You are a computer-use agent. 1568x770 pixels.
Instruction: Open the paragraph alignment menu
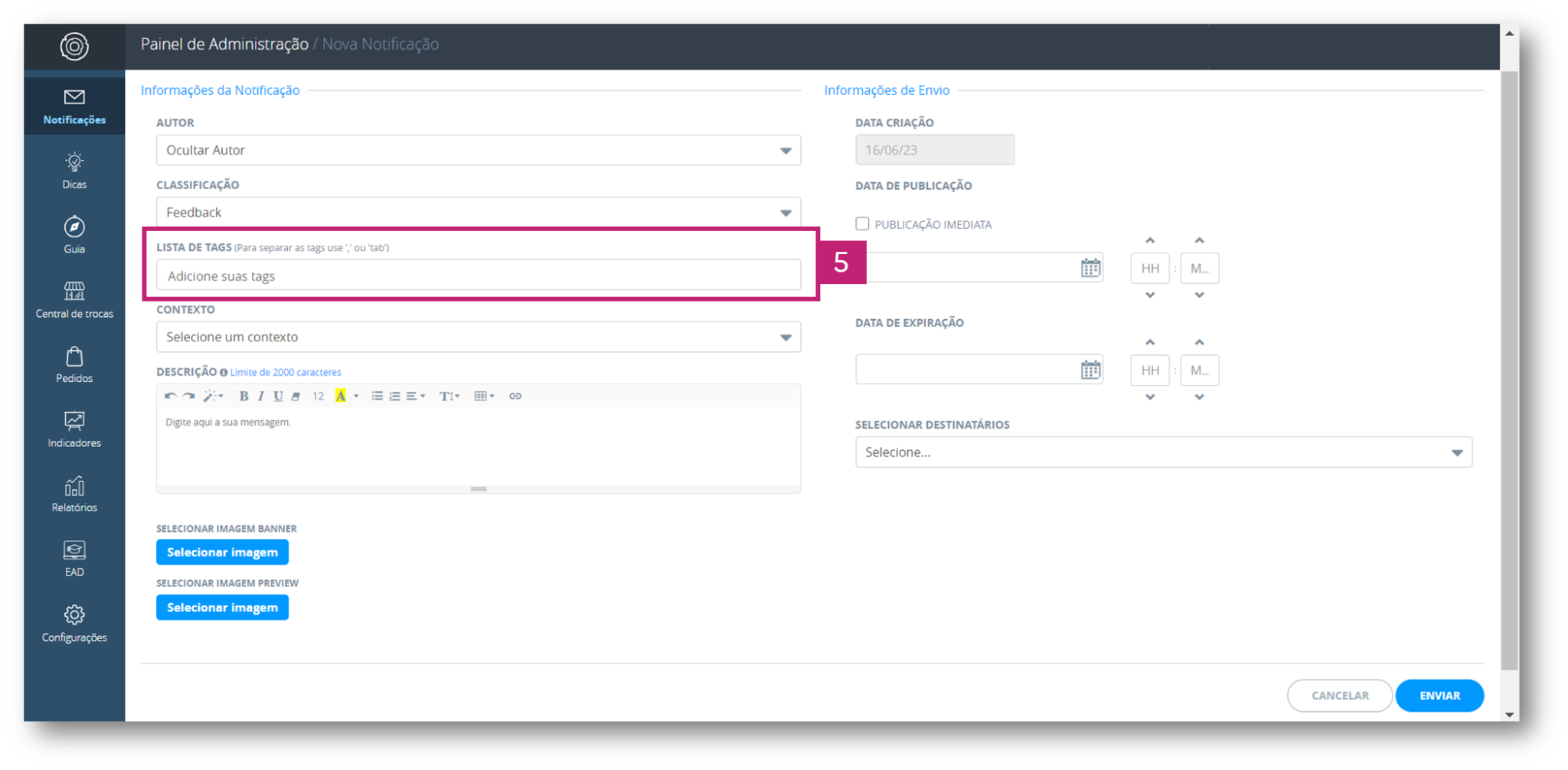click(x=416, y=396)
